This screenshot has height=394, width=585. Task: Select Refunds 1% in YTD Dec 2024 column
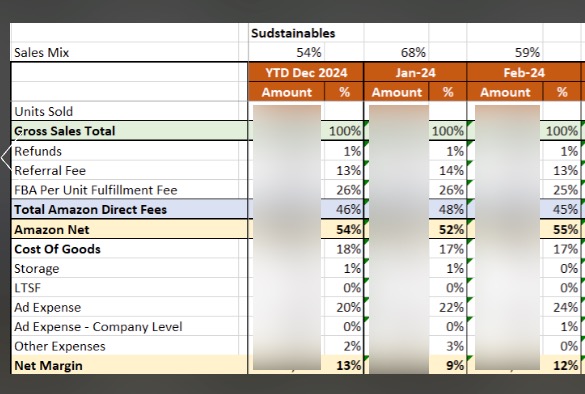coord(352,151)
